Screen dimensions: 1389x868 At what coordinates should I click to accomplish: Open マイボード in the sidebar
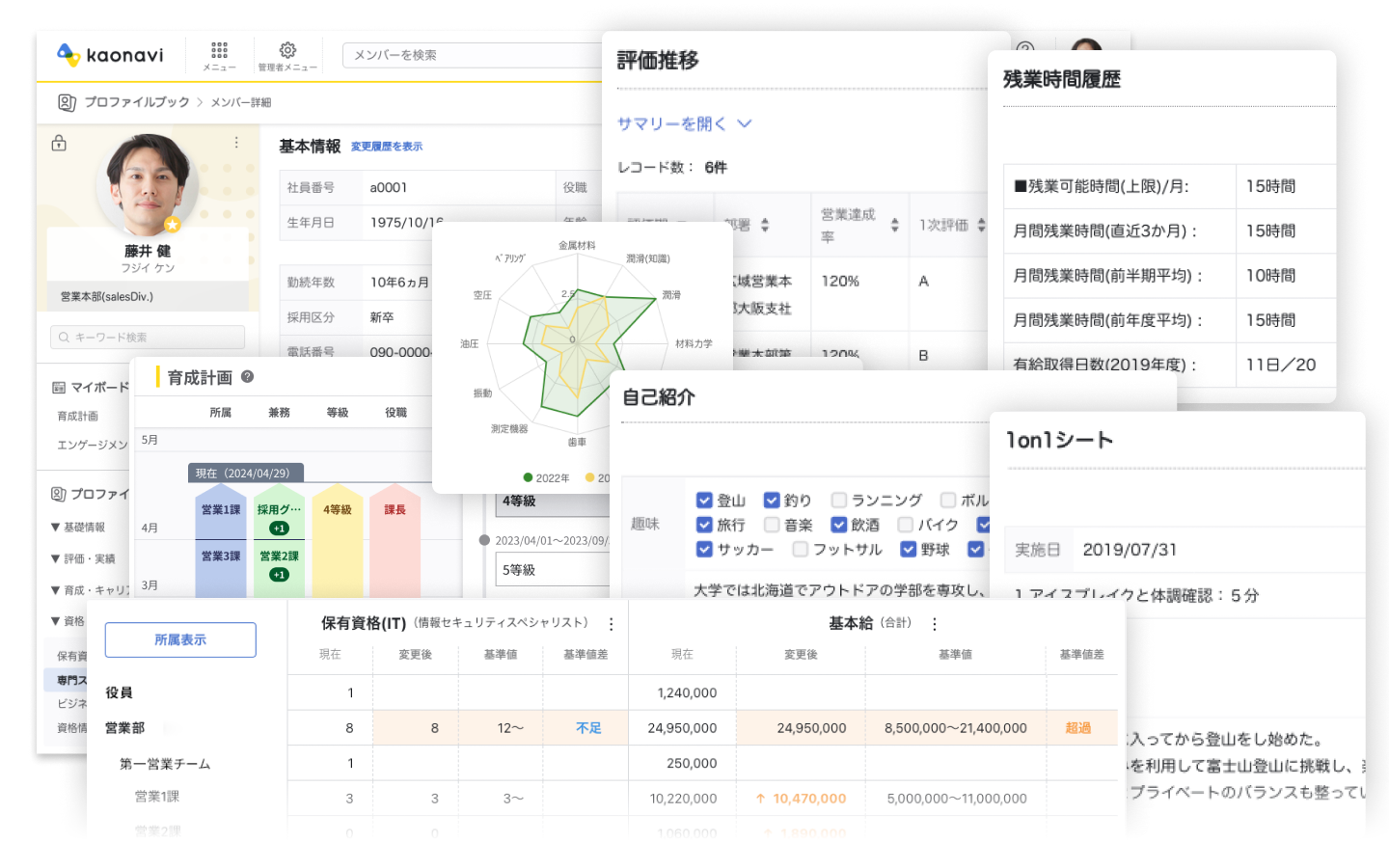point(92,388)
